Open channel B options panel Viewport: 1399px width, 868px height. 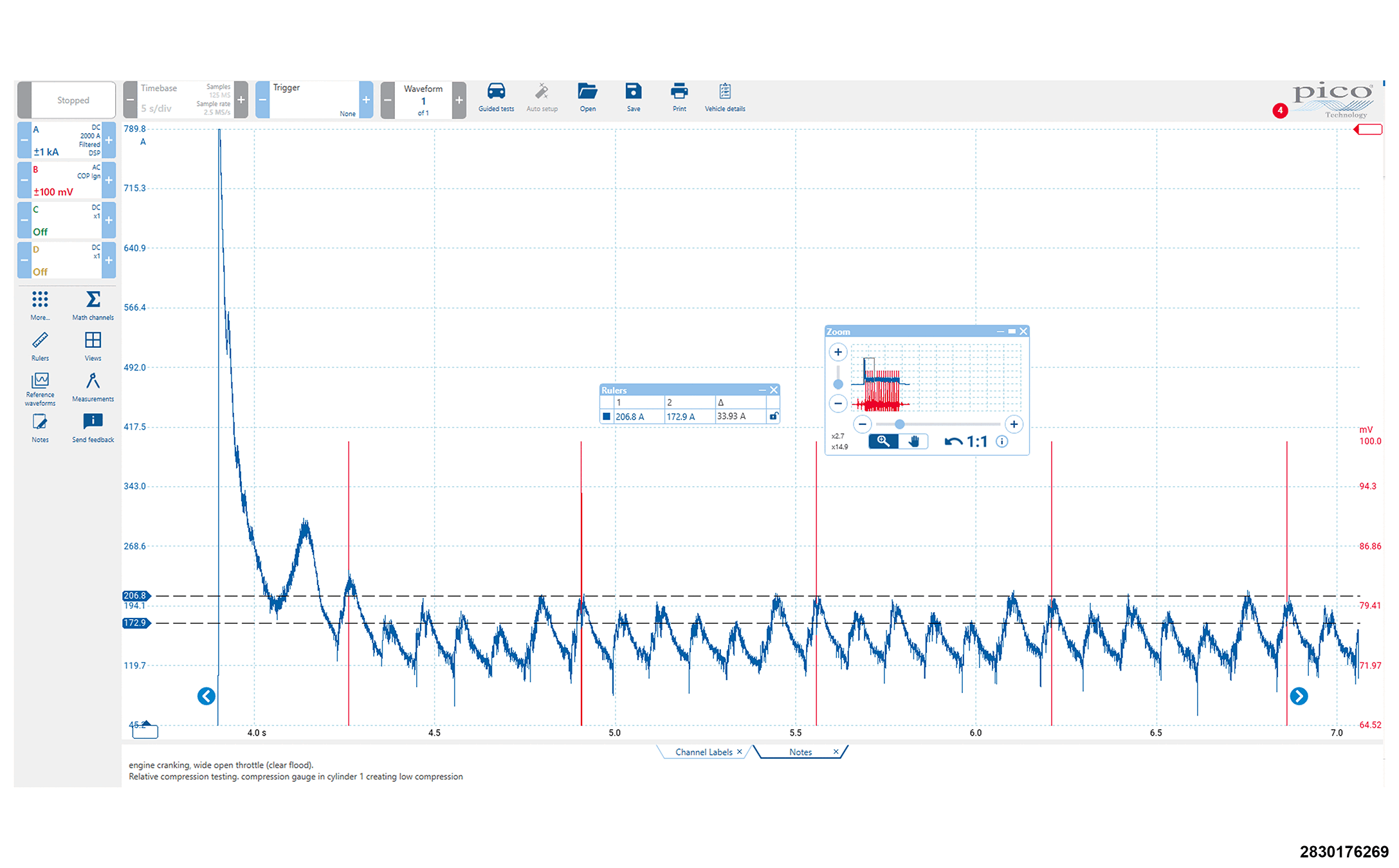(x=66, y=181)
